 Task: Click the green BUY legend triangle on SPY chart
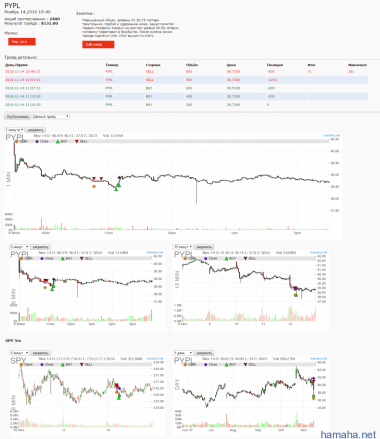pyautogui.click(x=63, y=364)
